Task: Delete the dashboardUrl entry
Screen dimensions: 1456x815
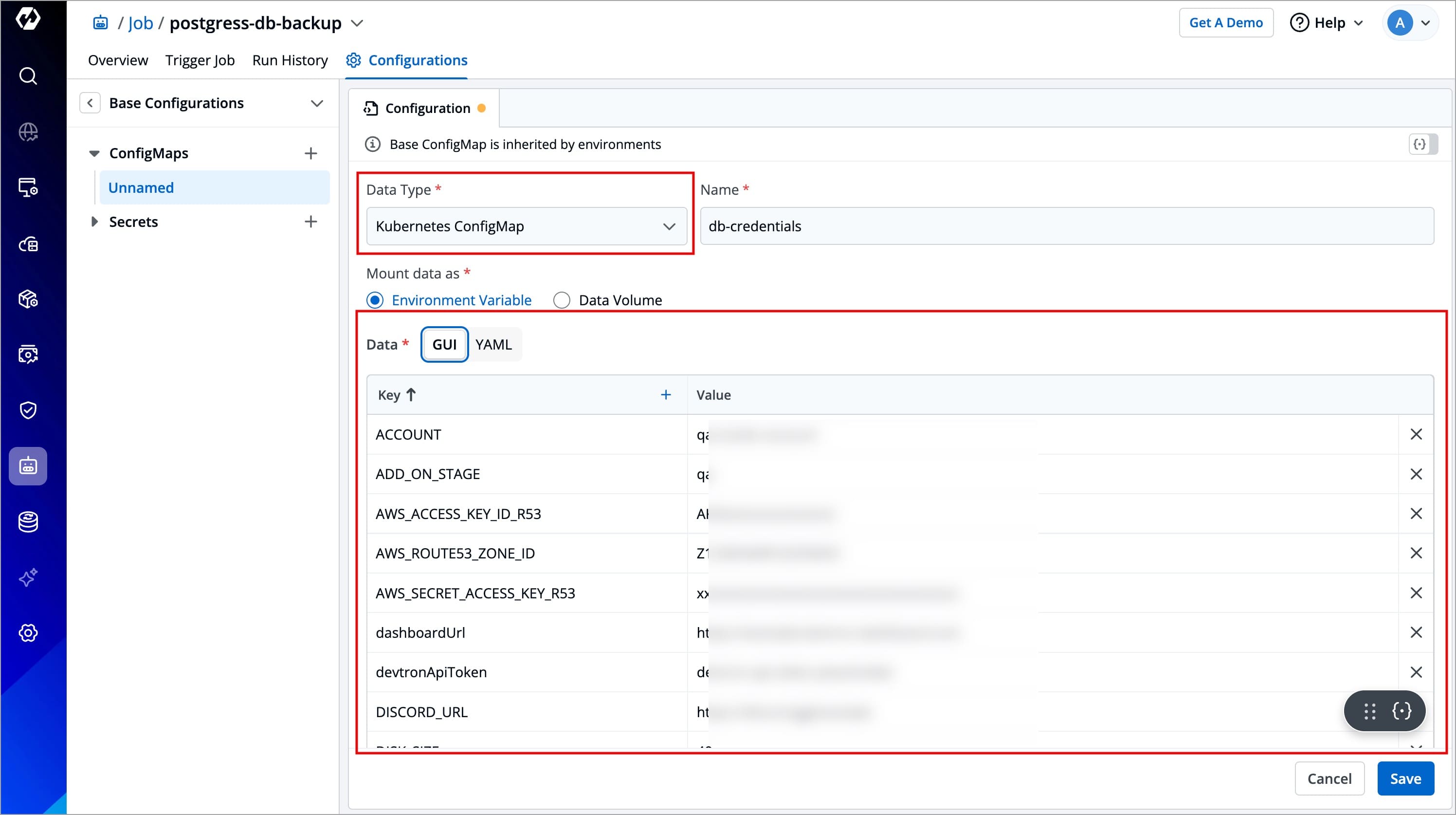Action: coord(1415,632)
